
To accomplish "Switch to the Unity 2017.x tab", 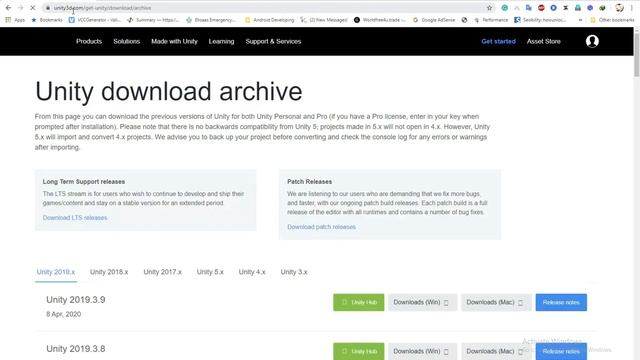I will click(x=162, y=272).
